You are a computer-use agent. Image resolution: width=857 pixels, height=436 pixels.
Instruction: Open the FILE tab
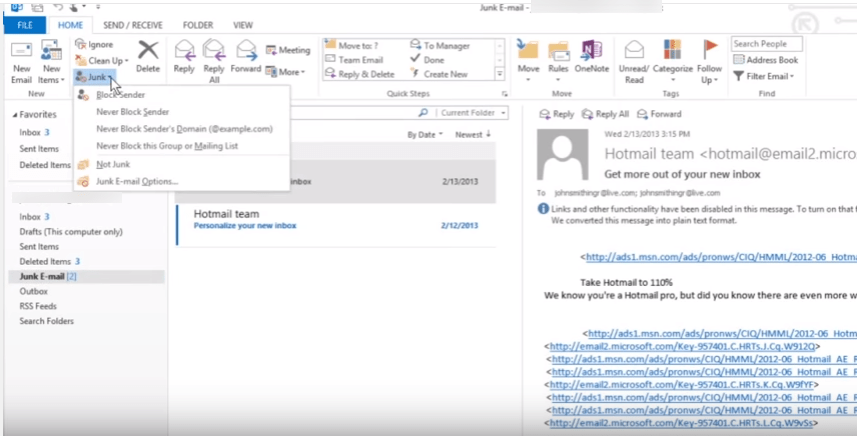pyautogui.click(x=24, y=24)
